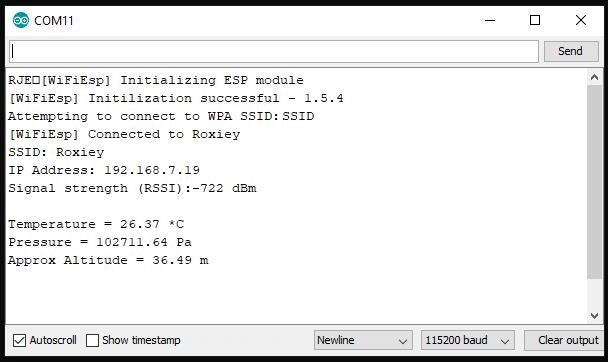Disable the Autoscroll checkbox
Image resolution: width=608 pixels, height=362 pixels.
[19, 340]
